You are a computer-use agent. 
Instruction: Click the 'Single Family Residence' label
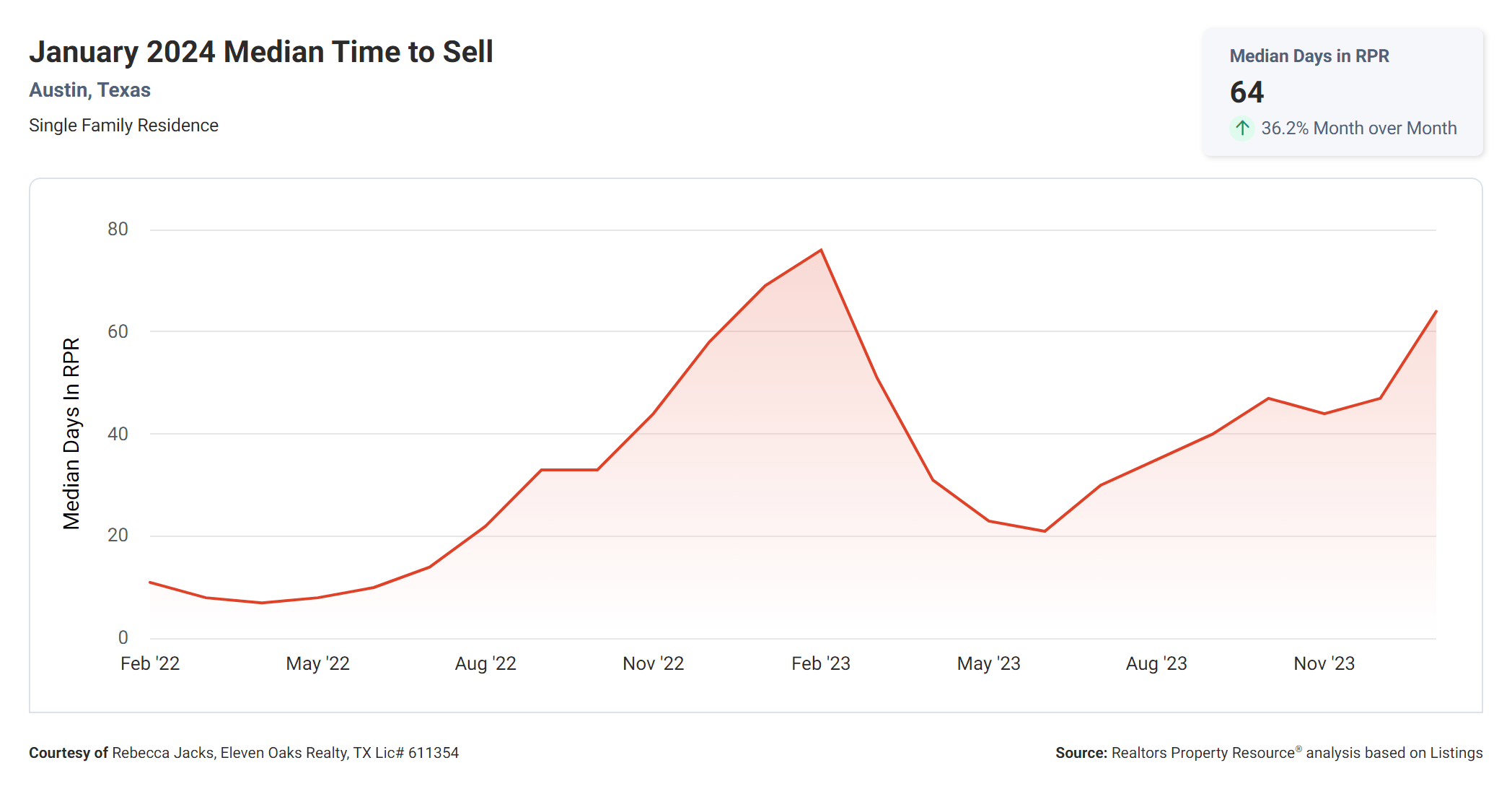click(x=123, y=126)
